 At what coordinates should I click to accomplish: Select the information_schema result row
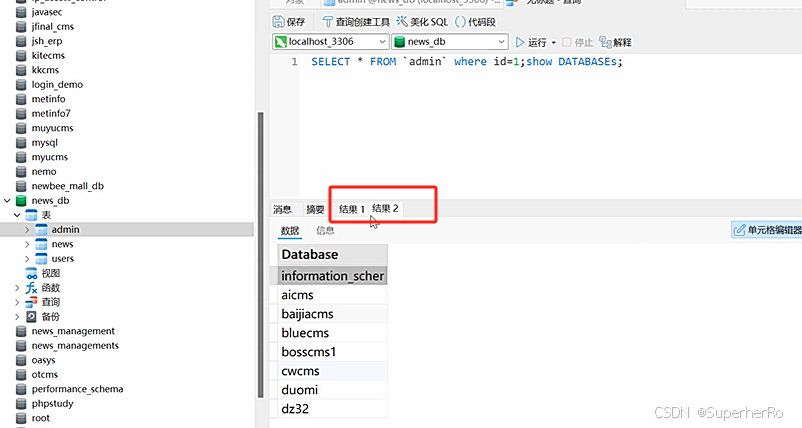[332, 276]
